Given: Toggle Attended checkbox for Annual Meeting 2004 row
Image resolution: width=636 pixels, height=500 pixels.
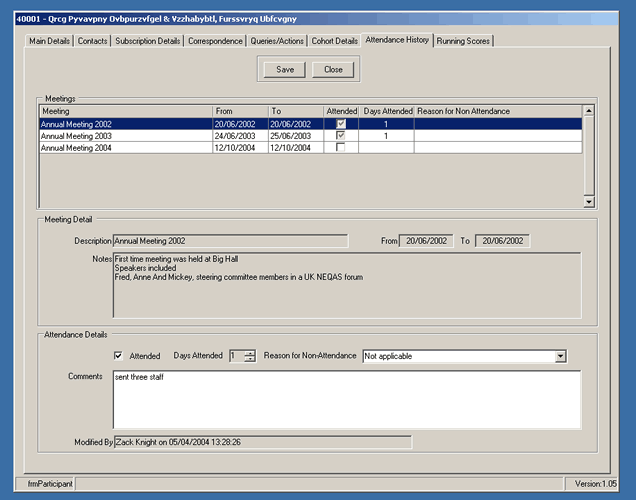Looking at the screenshot, I should 341,148.
